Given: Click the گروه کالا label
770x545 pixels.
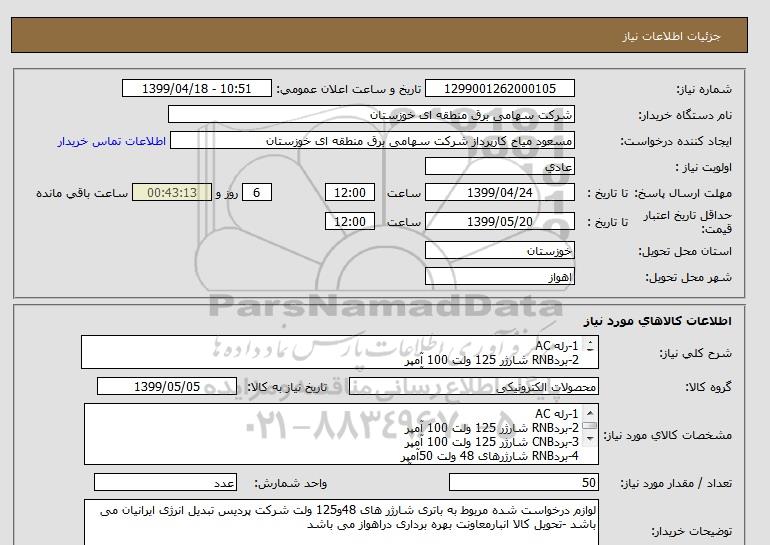Looking at the screenshot, I should point(708,387).
